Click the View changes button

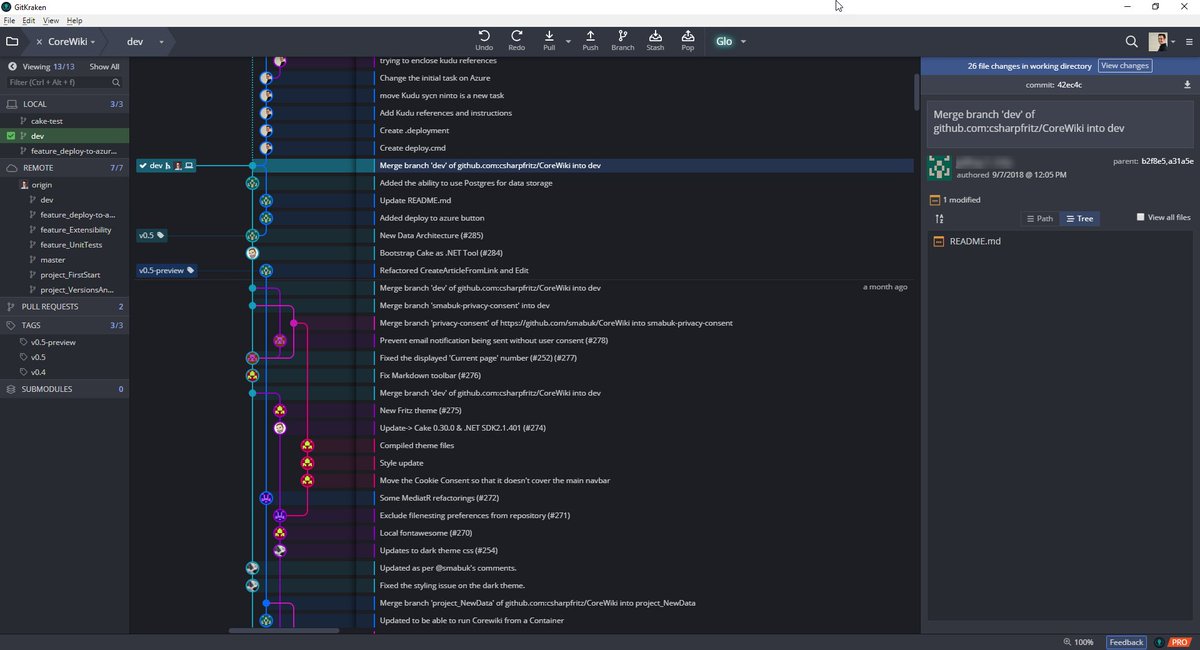pyautogui.click(x=1125, y=65)
